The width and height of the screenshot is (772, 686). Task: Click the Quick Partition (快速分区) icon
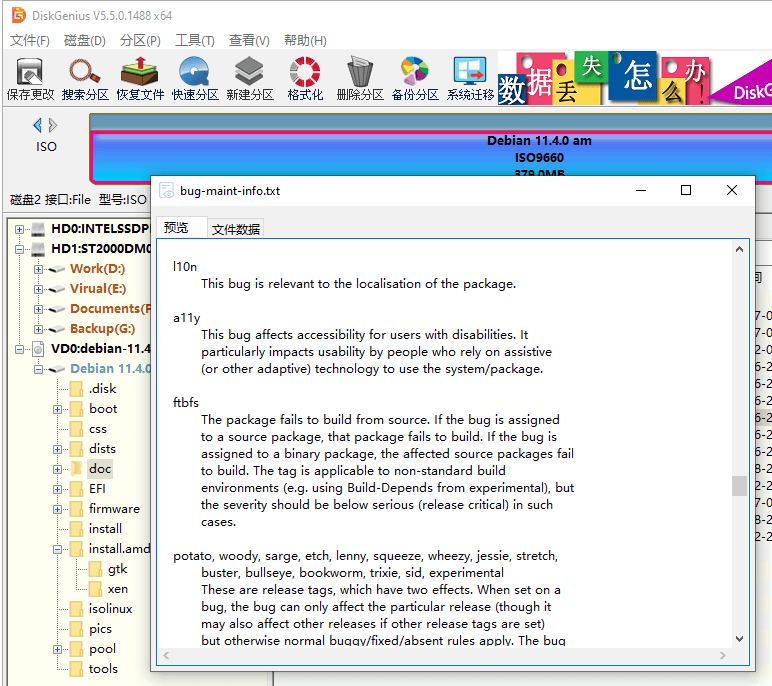[195, 78]
